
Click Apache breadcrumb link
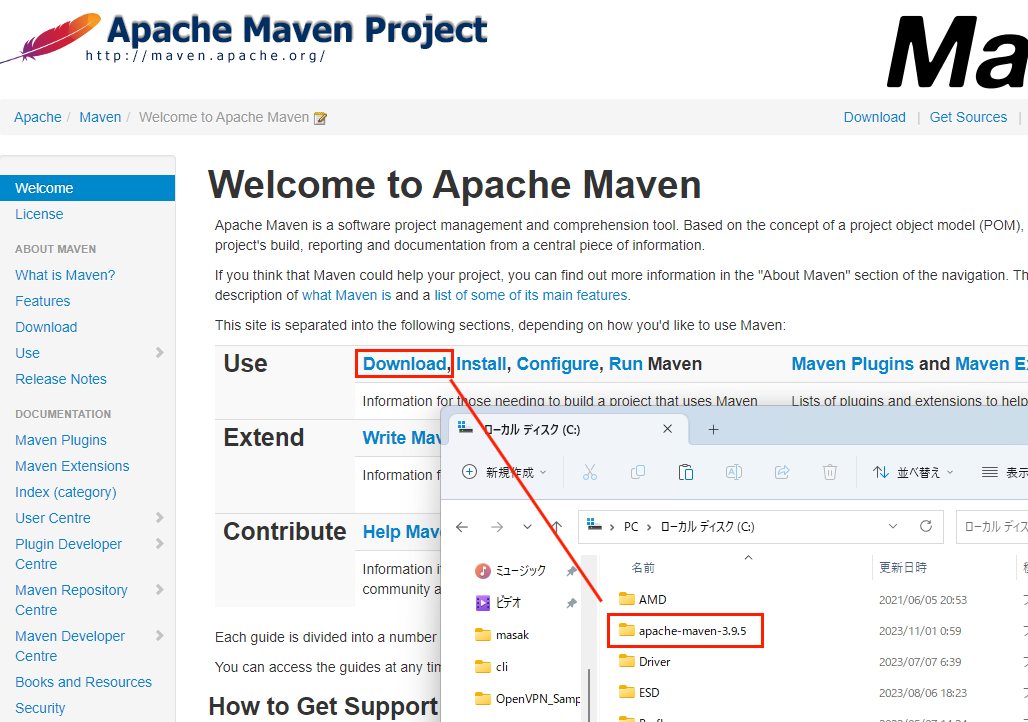pyautogui.click(x=37, y=117)
